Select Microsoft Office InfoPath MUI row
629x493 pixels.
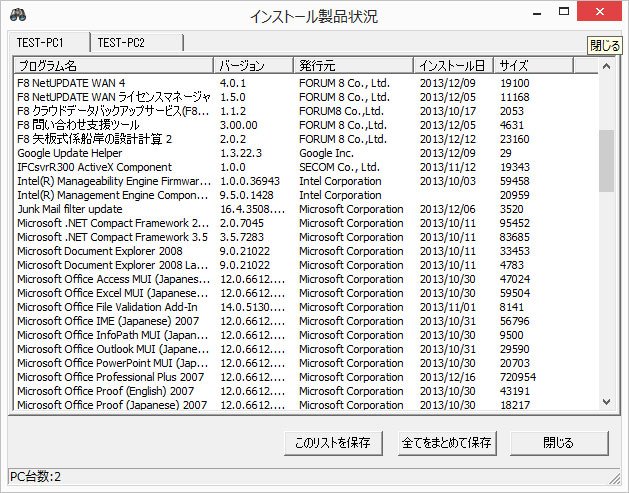tap(306, 335)
